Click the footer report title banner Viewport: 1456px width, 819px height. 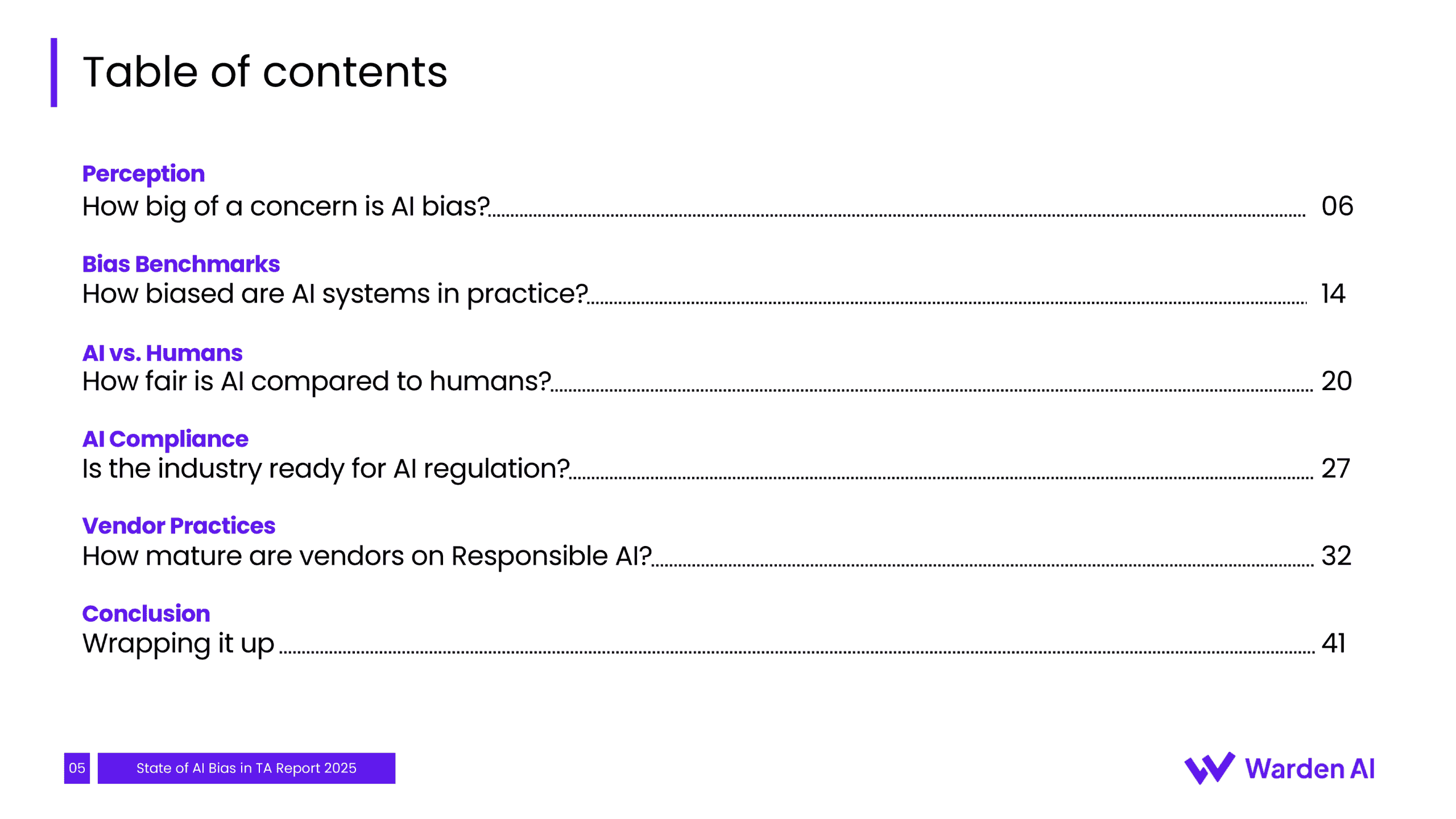[x=246, y=768]
